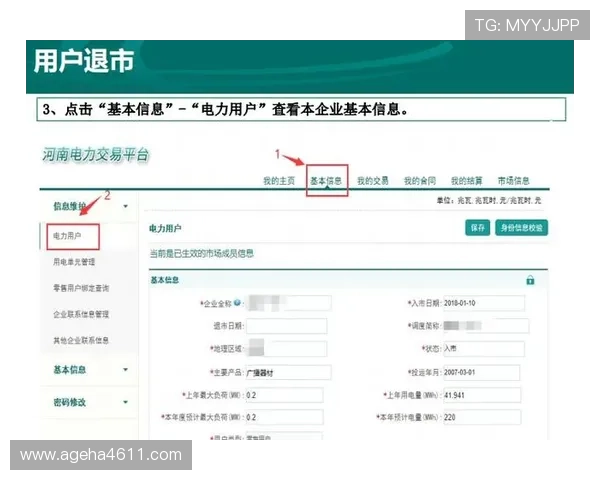Click the 状态 field showing 入市

(x=484, y=349)
